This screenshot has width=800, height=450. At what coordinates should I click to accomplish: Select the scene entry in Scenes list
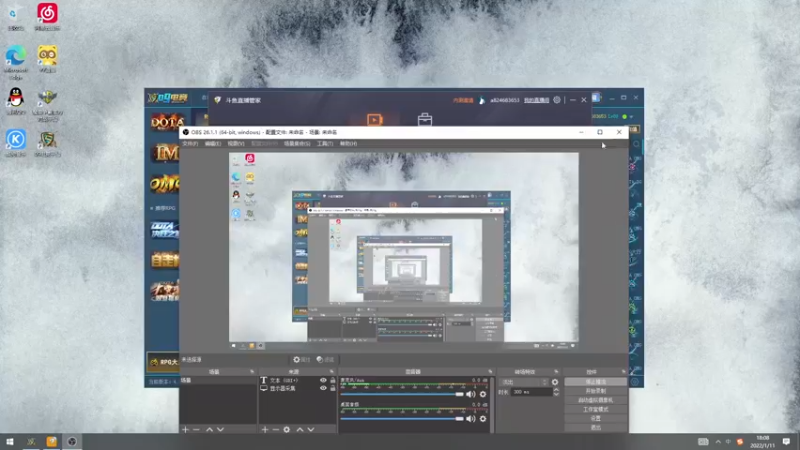click(218, 381)
